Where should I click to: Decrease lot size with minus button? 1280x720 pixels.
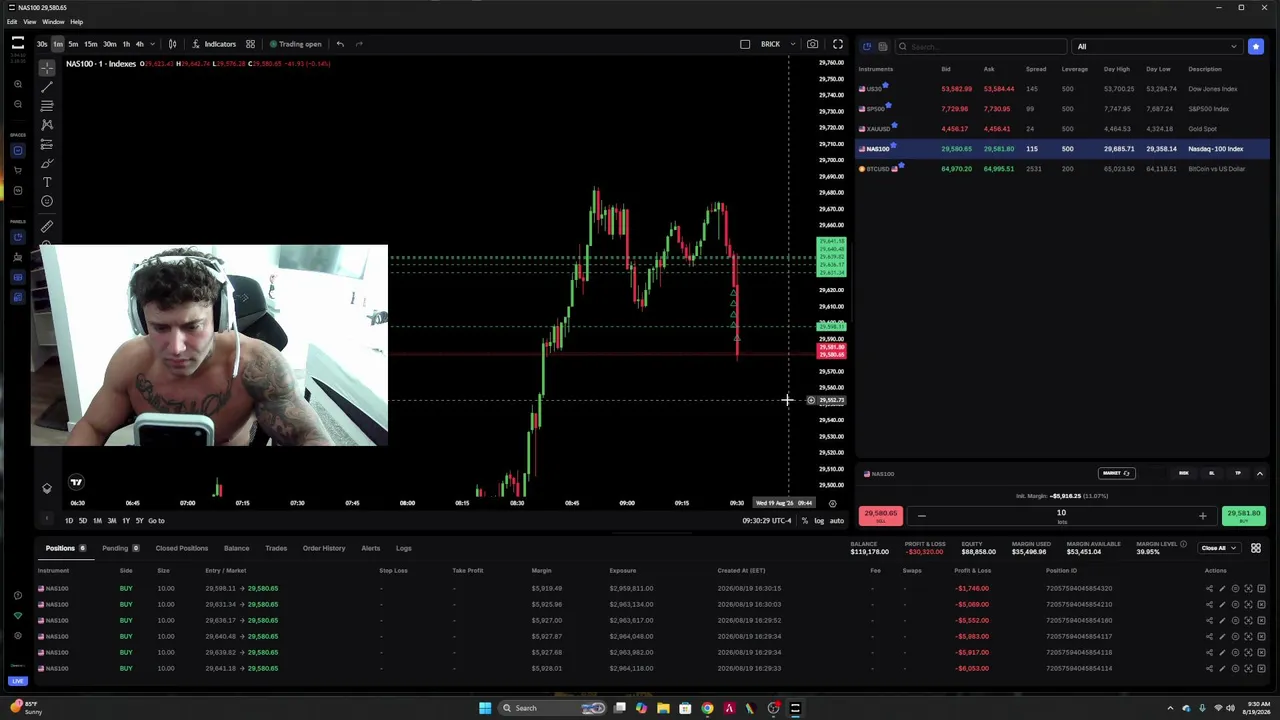coord(921,516)
